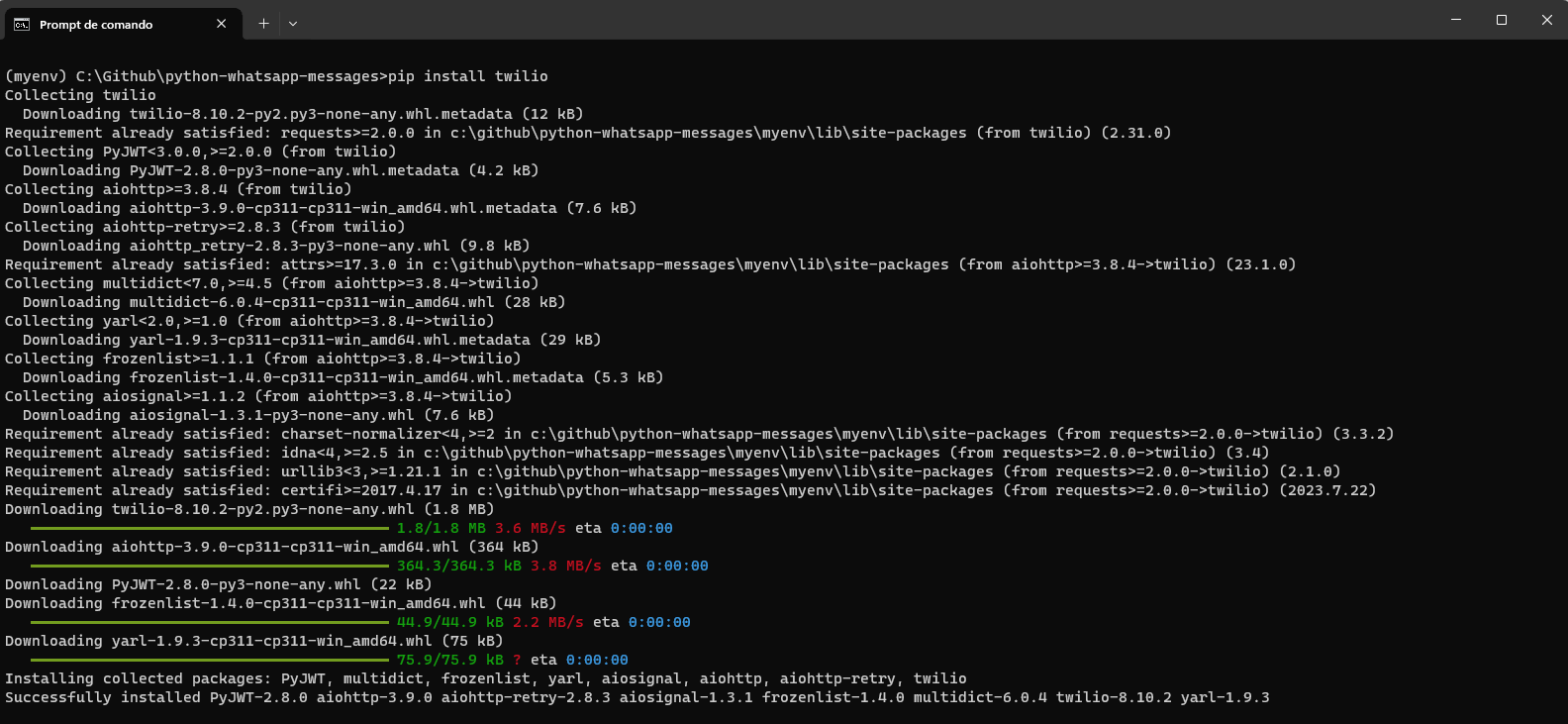
Task: Open a new tab with the plus button
Action: coord(263,21)
